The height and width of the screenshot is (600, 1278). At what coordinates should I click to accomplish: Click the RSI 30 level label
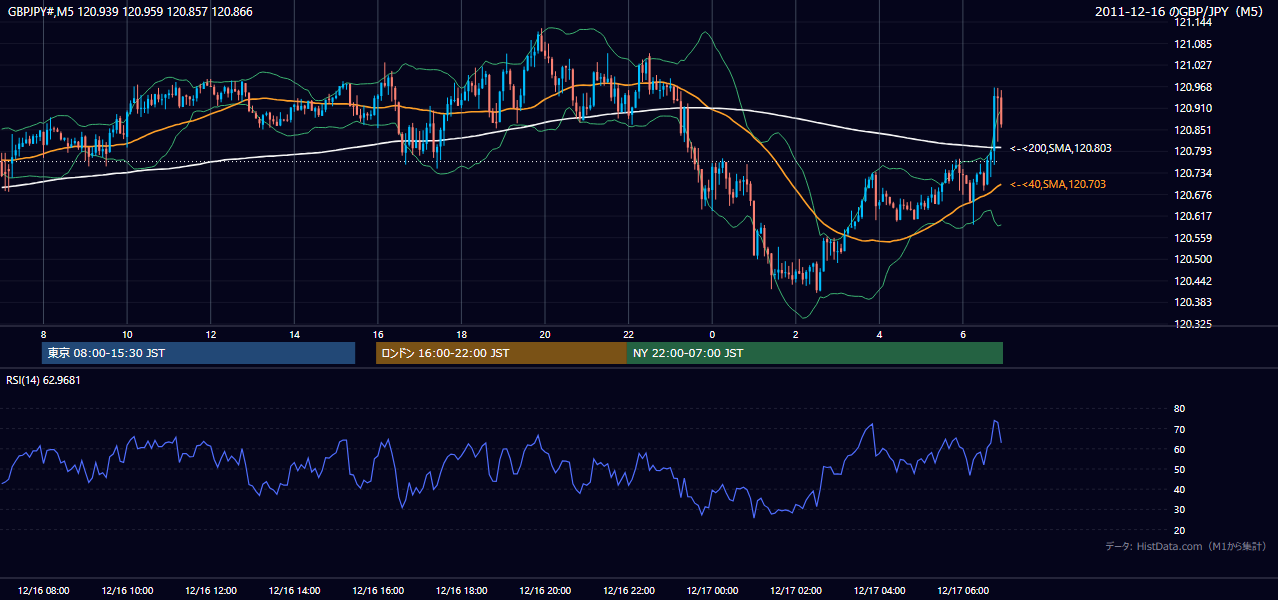(x=1179, y=510)
